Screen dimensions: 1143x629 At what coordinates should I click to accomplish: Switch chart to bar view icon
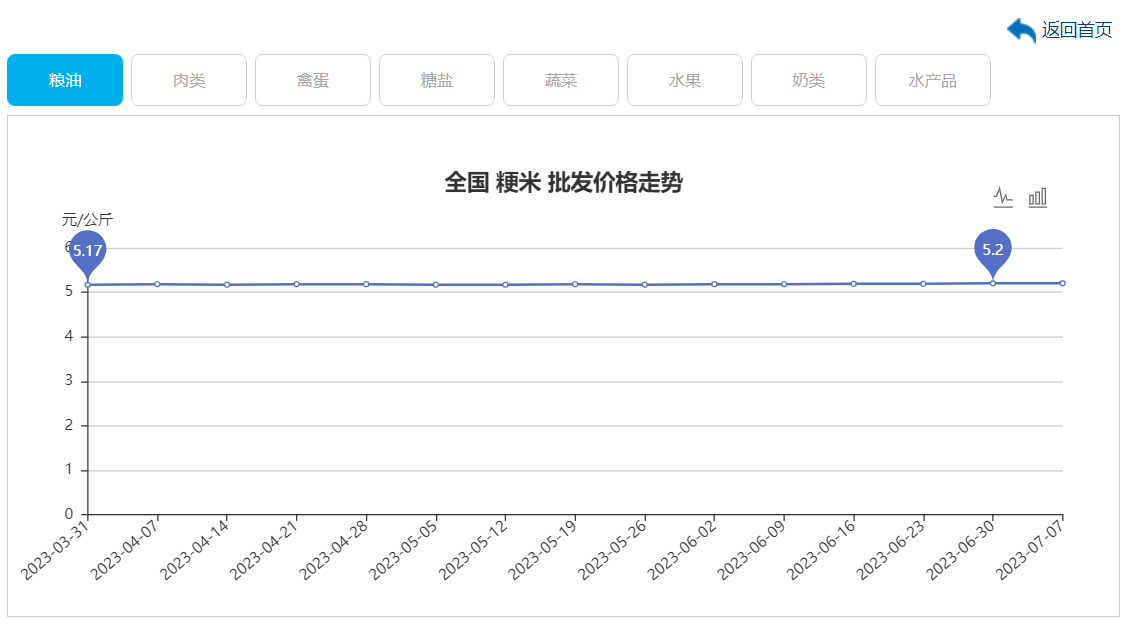point(1038,197)
